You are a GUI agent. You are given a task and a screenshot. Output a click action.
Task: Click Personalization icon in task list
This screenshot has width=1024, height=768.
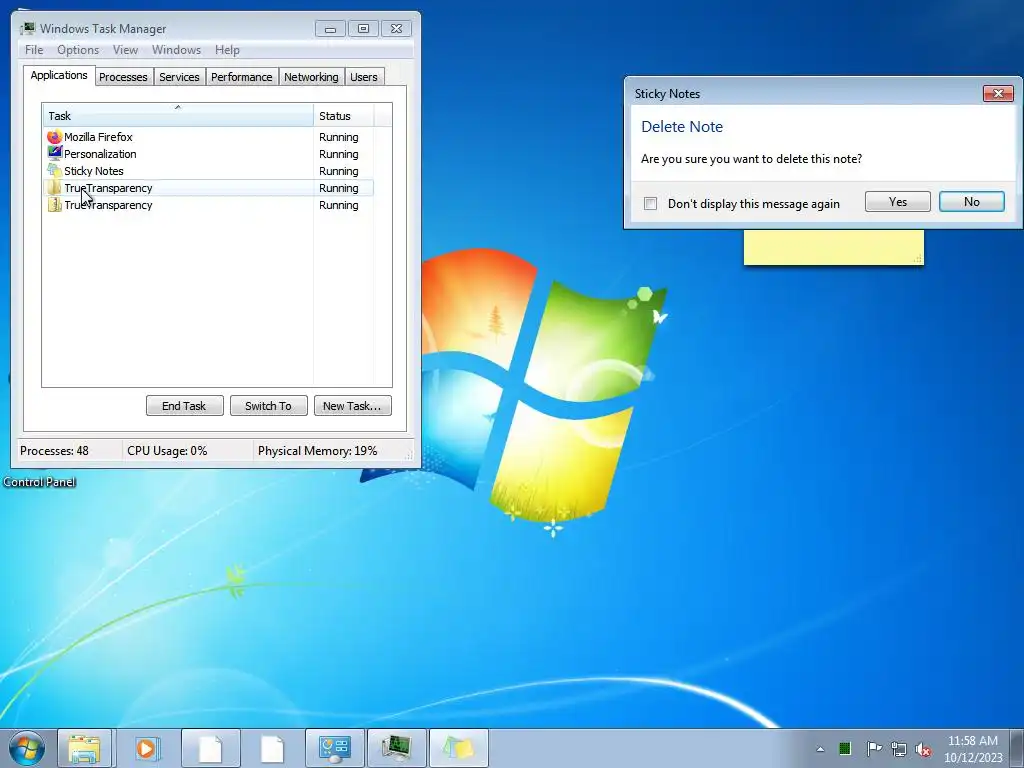click(x=54, y=153)
